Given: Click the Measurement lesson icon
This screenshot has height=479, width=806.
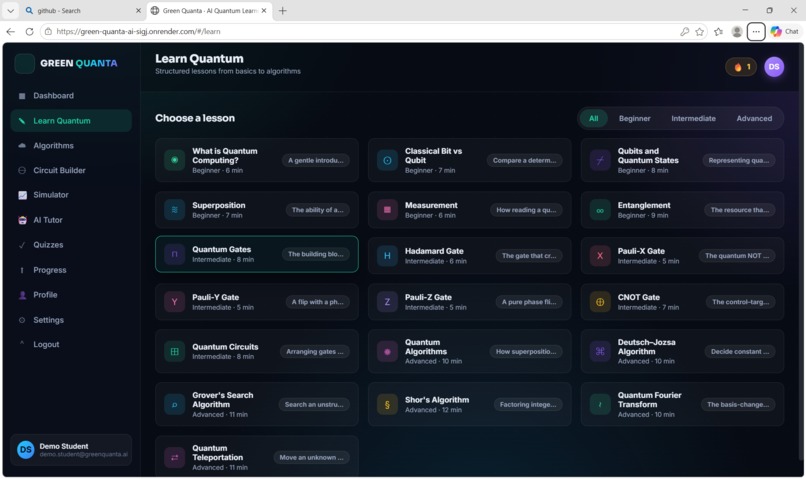Looking at the screenshot, I should pos(387,210).
